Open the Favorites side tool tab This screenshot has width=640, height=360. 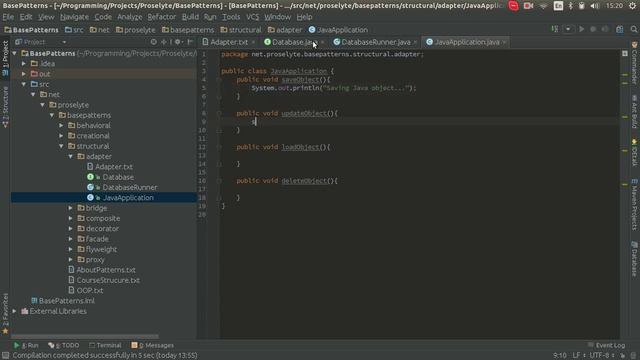pos(5,313)
